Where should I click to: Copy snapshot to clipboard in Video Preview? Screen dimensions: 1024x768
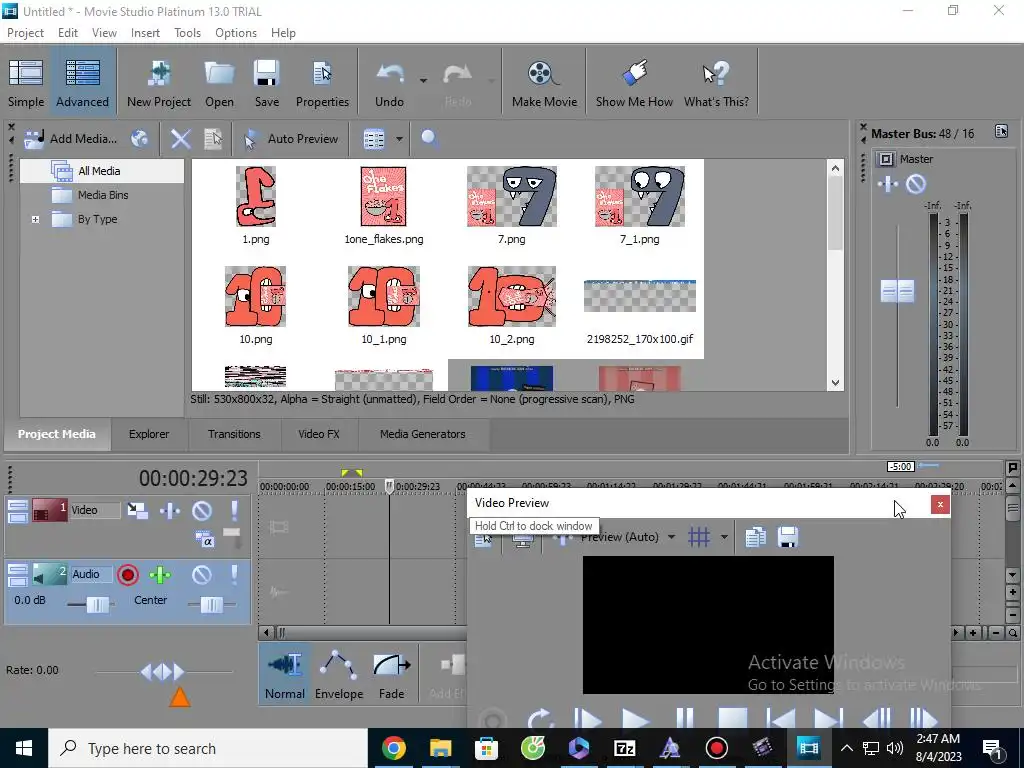(755, 537)
